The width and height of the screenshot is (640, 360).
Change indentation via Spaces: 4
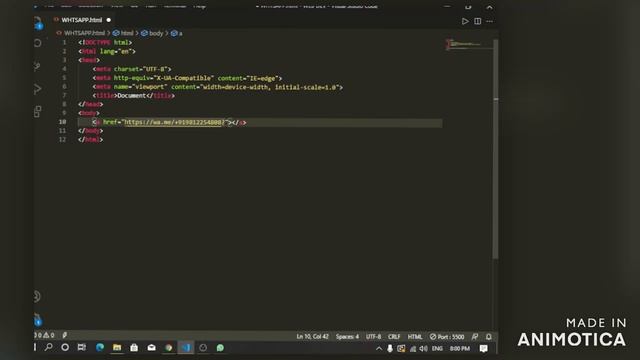click(347, 336)
